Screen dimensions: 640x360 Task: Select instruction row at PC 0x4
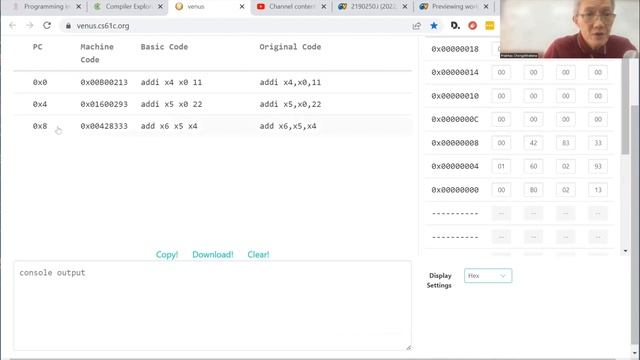point(212,104)
